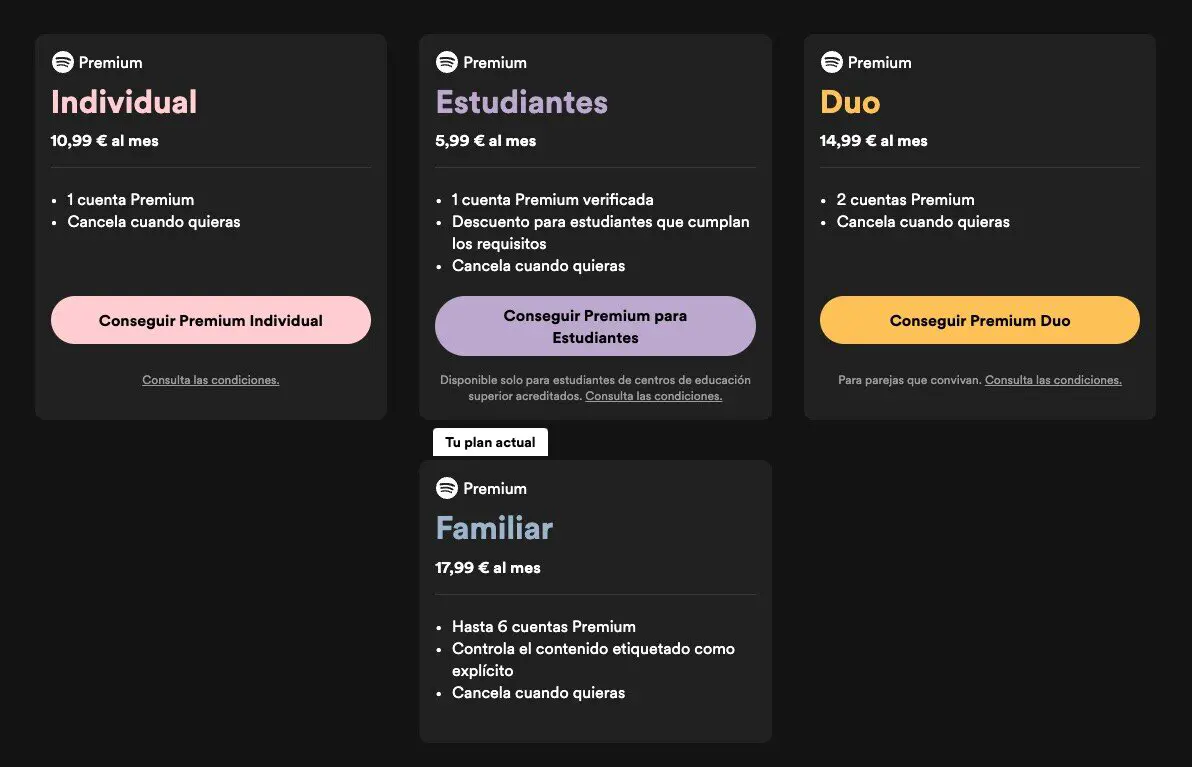Image resolution: width=1192 pixels, height=767 pixels.
Task: Select the 14,99 € al mes price
Action: (873, 141)
